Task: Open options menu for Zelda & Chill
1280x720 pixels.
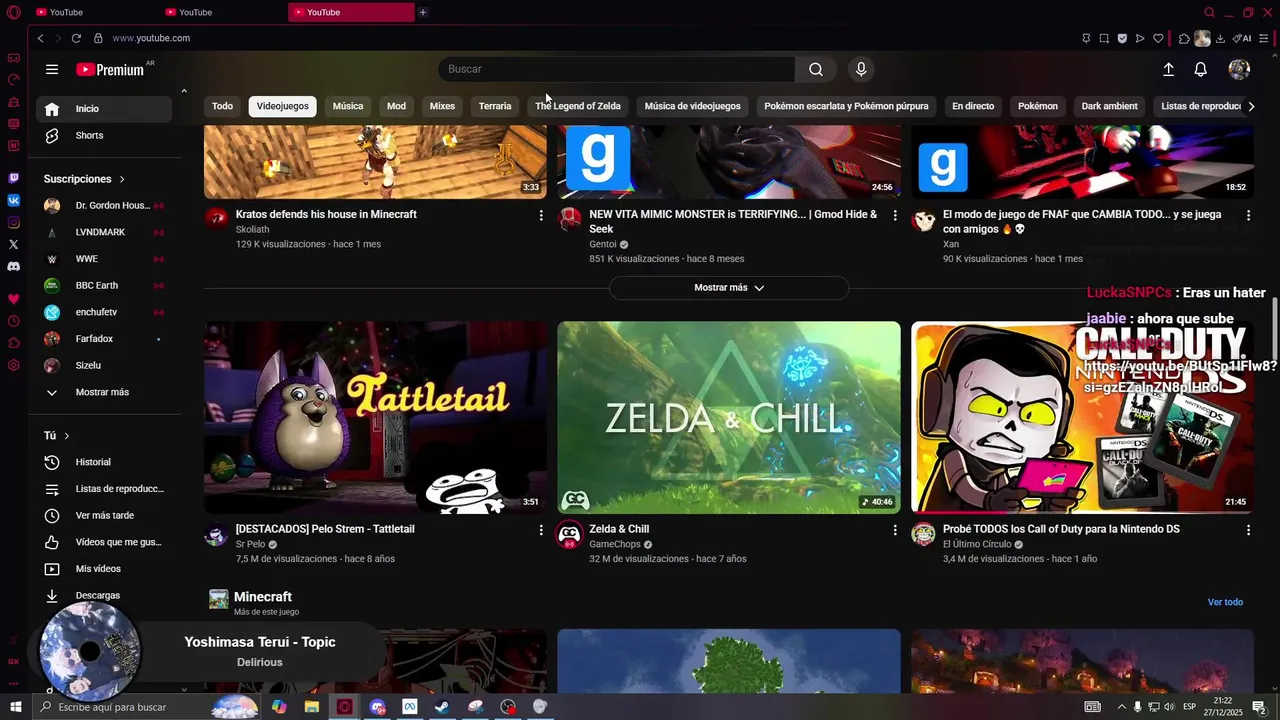Action: [x=895, y=530]
